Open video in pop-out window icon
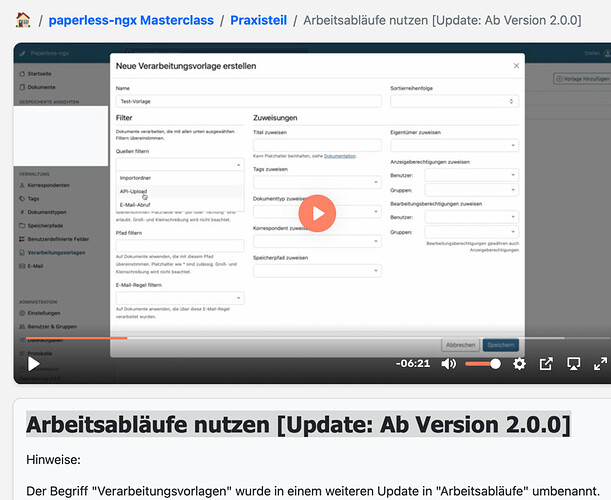The width and height of the screenshot is (611, 500). coord(546,364)
